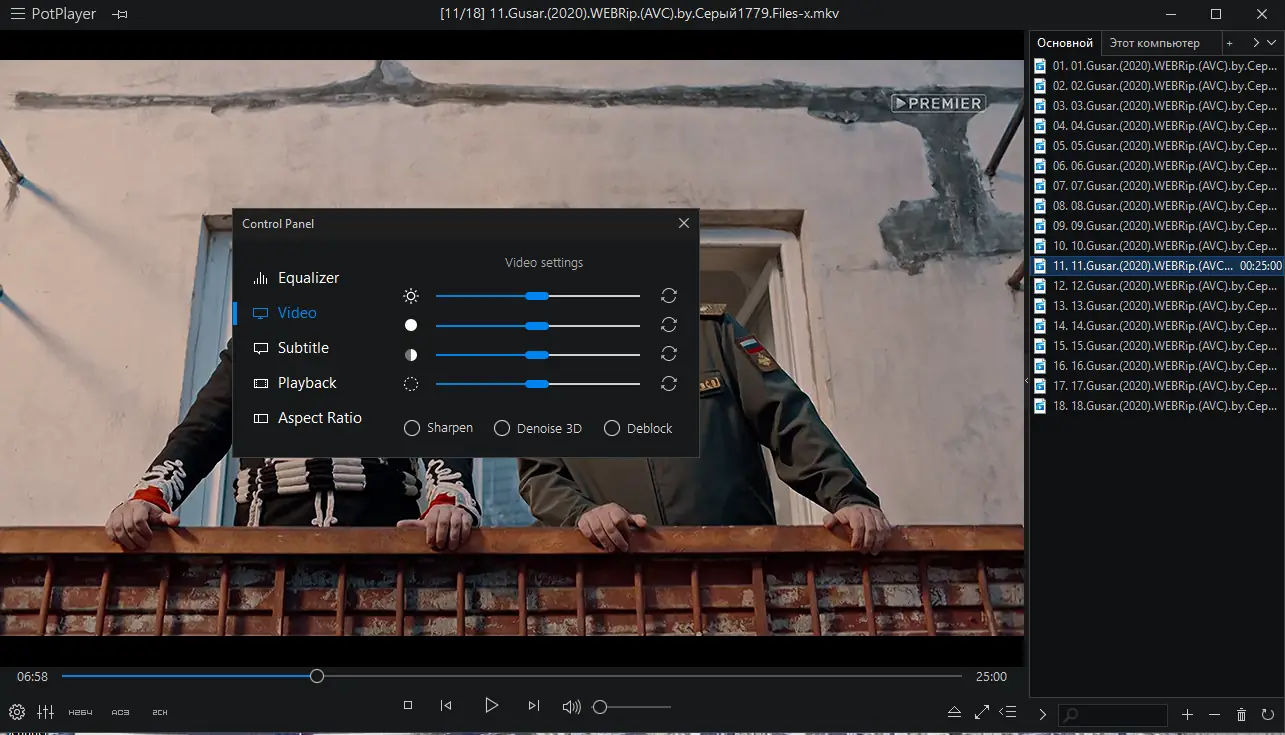Image resolution: width=1285 pixels, height=735 pixels.
Task: Open the Этот компьютер playlist tab
Action: tap(1154, 43)
